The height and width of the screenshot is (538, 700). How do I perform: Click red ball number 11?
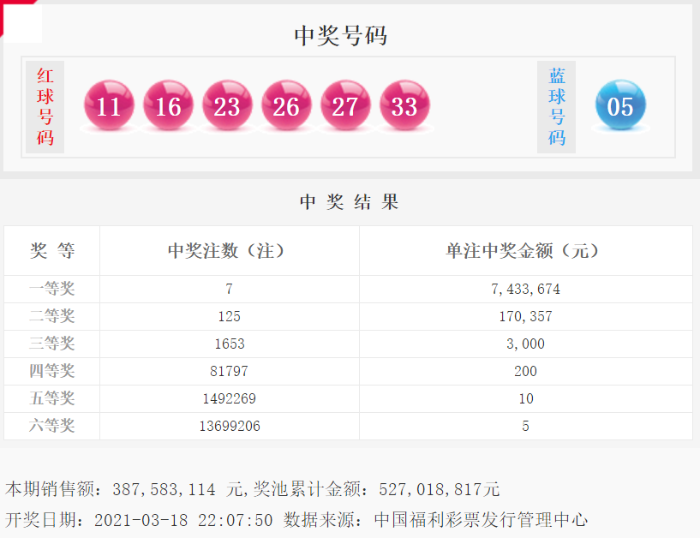[x=109, y=106]
